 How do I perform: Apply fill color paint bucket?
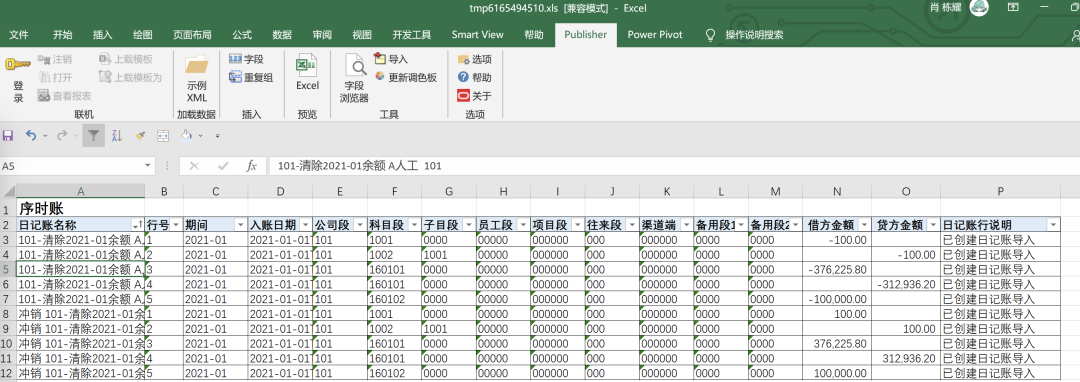coord(186,136)
